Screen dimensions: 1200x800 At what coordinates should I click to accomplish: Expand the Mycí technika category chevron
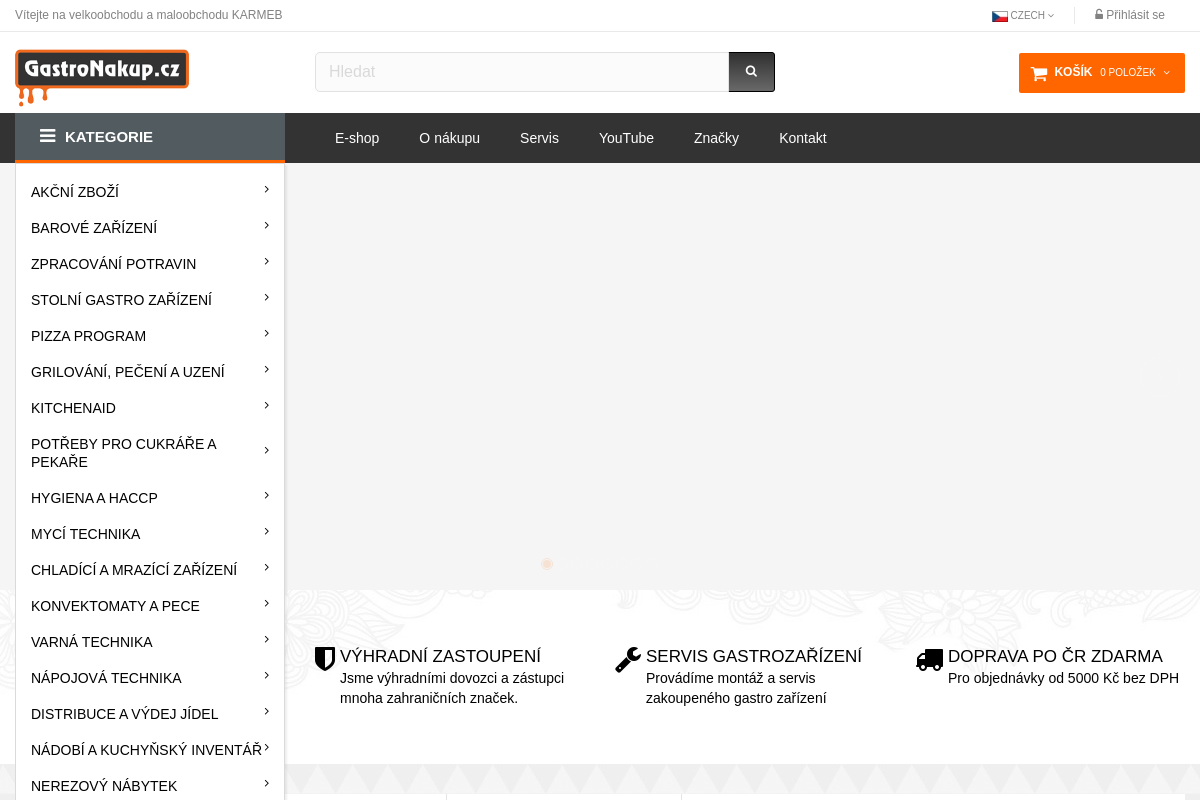coord(267,532)
